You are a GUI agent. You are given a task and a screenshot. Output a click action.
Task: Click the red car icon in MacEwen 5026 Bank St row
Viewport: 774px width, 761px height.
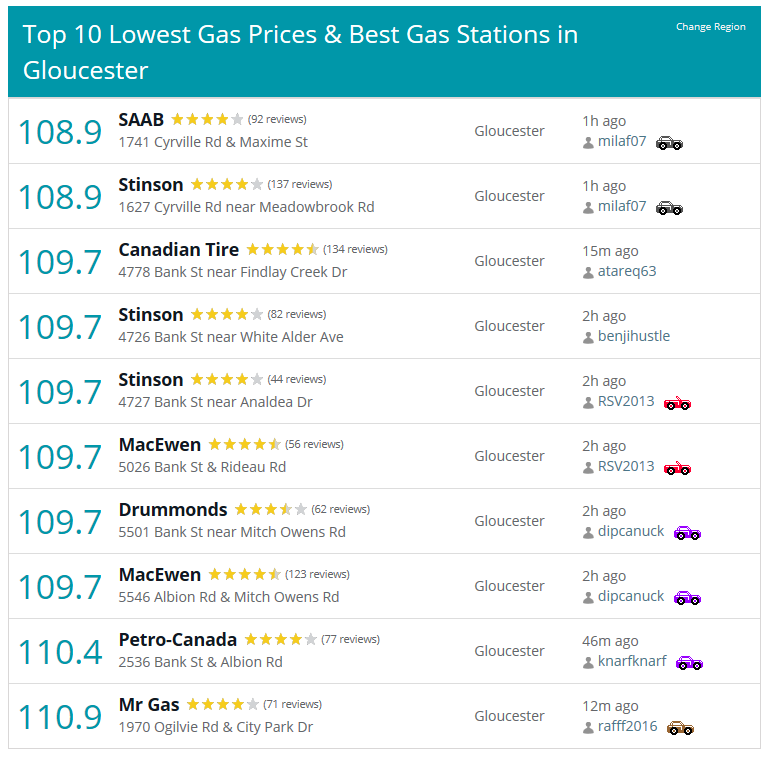click(677, 468)
